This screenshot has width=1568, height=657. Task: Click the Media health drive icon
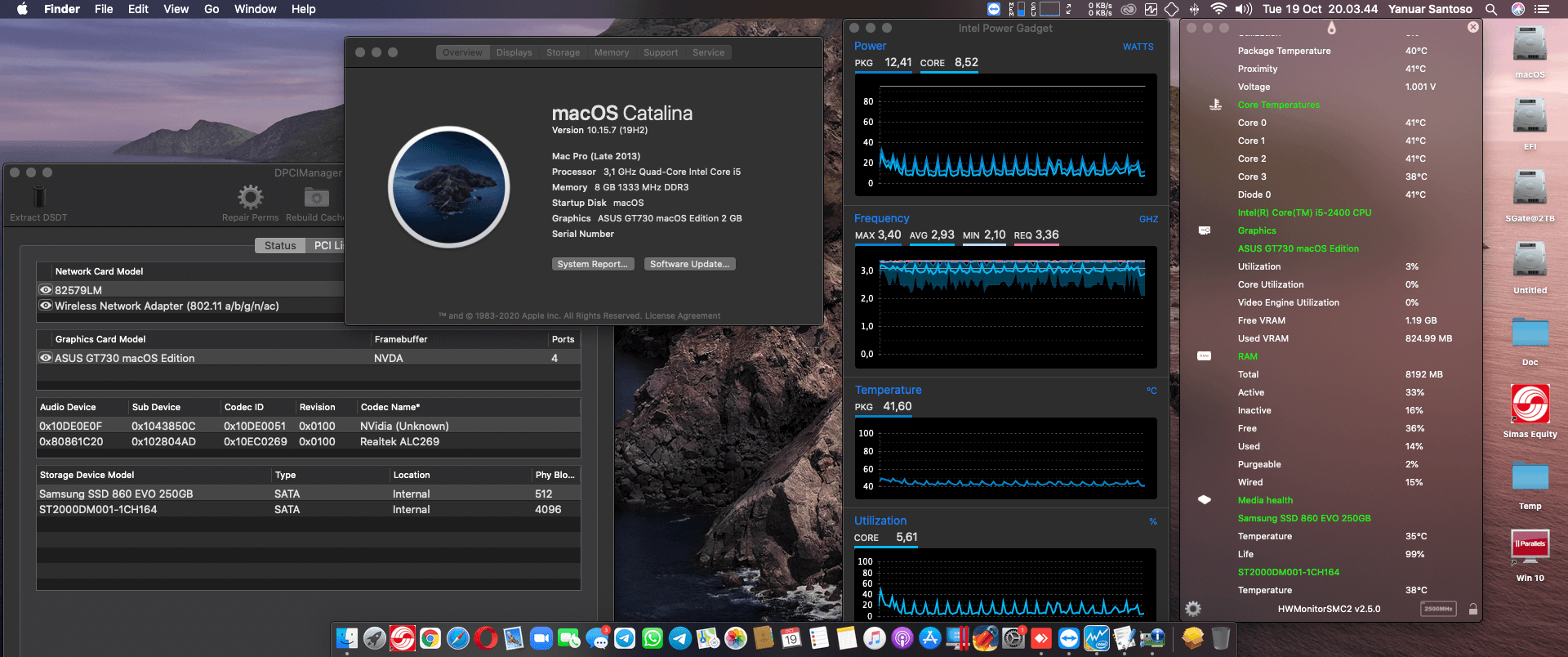tap(1205, 500)
